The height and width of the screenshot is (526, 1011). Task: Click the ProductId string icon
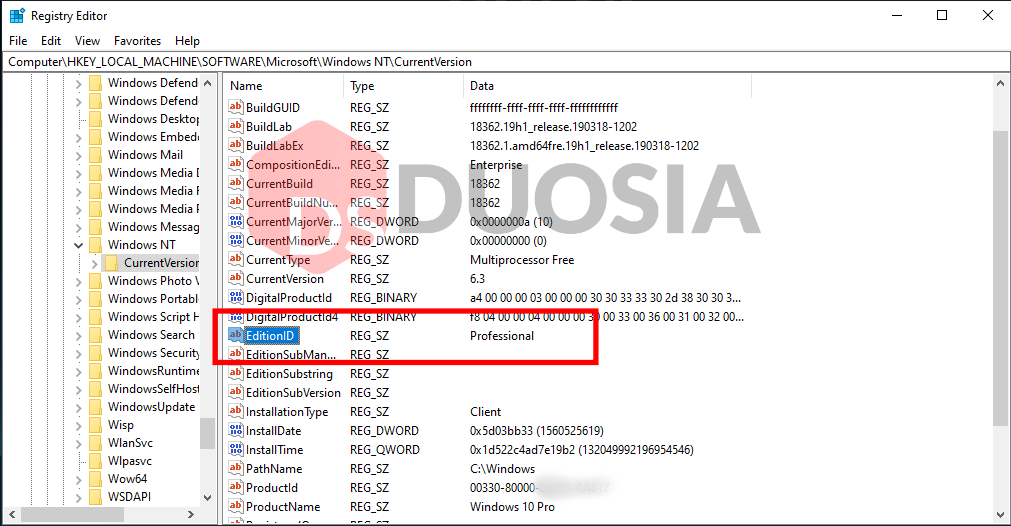[235, 487]
